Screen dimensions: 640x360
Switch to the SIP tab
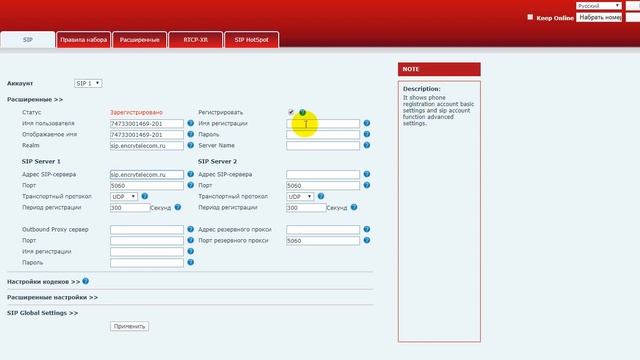pyautogui.click(x=28, y=40)
